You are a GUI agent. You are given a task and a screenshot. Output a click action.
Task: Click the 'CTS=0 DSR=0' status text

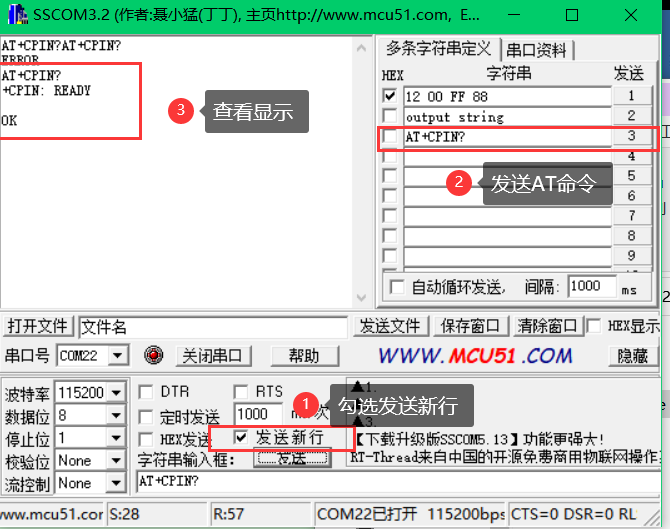point(563,514)
